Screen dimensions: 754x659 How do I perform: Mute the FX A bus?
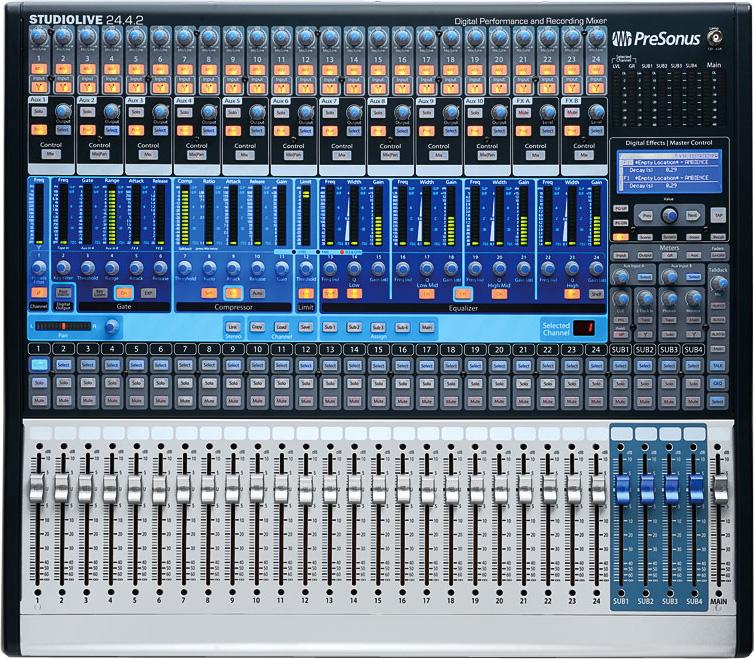coord(523,112)
